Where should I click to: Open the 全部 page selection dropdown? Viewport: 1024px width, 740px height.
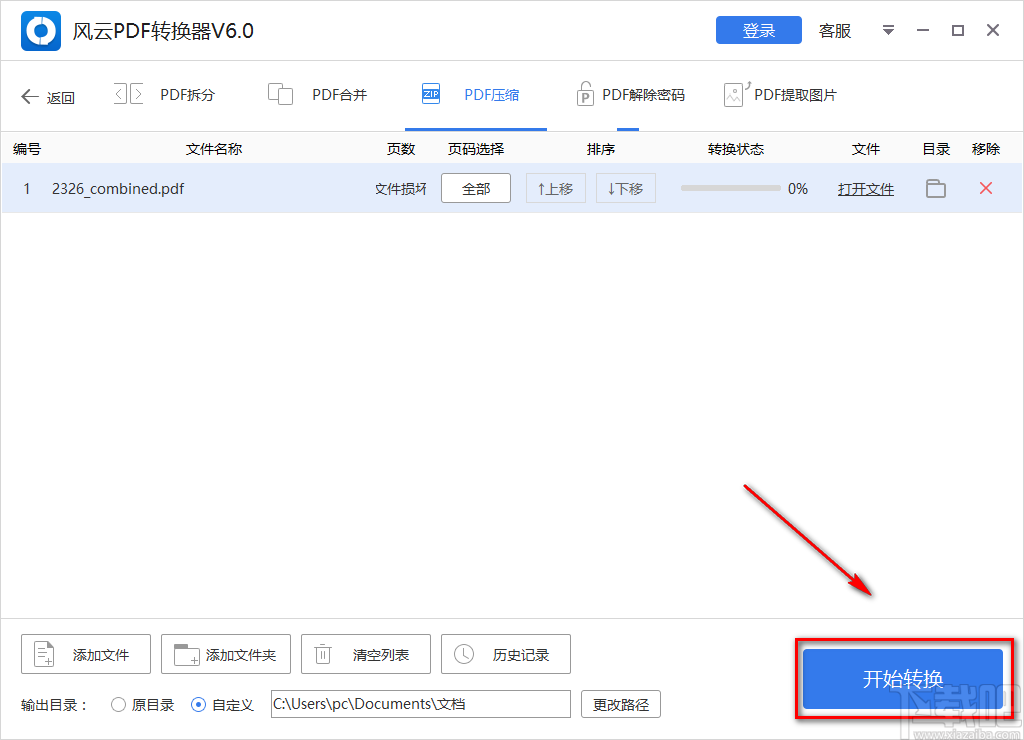[476, 188]
